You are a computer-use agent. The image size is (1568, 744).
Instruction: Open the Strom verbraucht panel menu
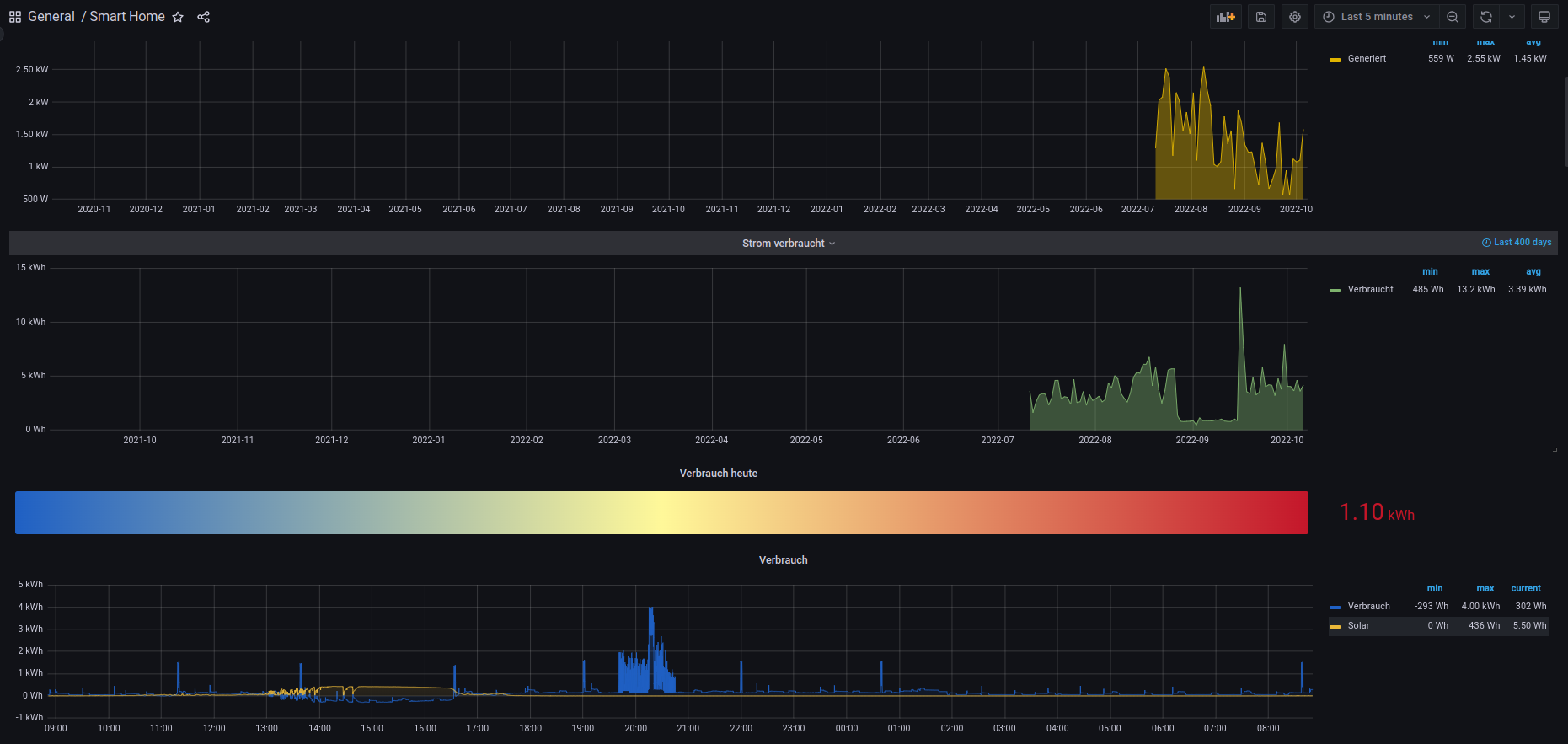point(788,244)
